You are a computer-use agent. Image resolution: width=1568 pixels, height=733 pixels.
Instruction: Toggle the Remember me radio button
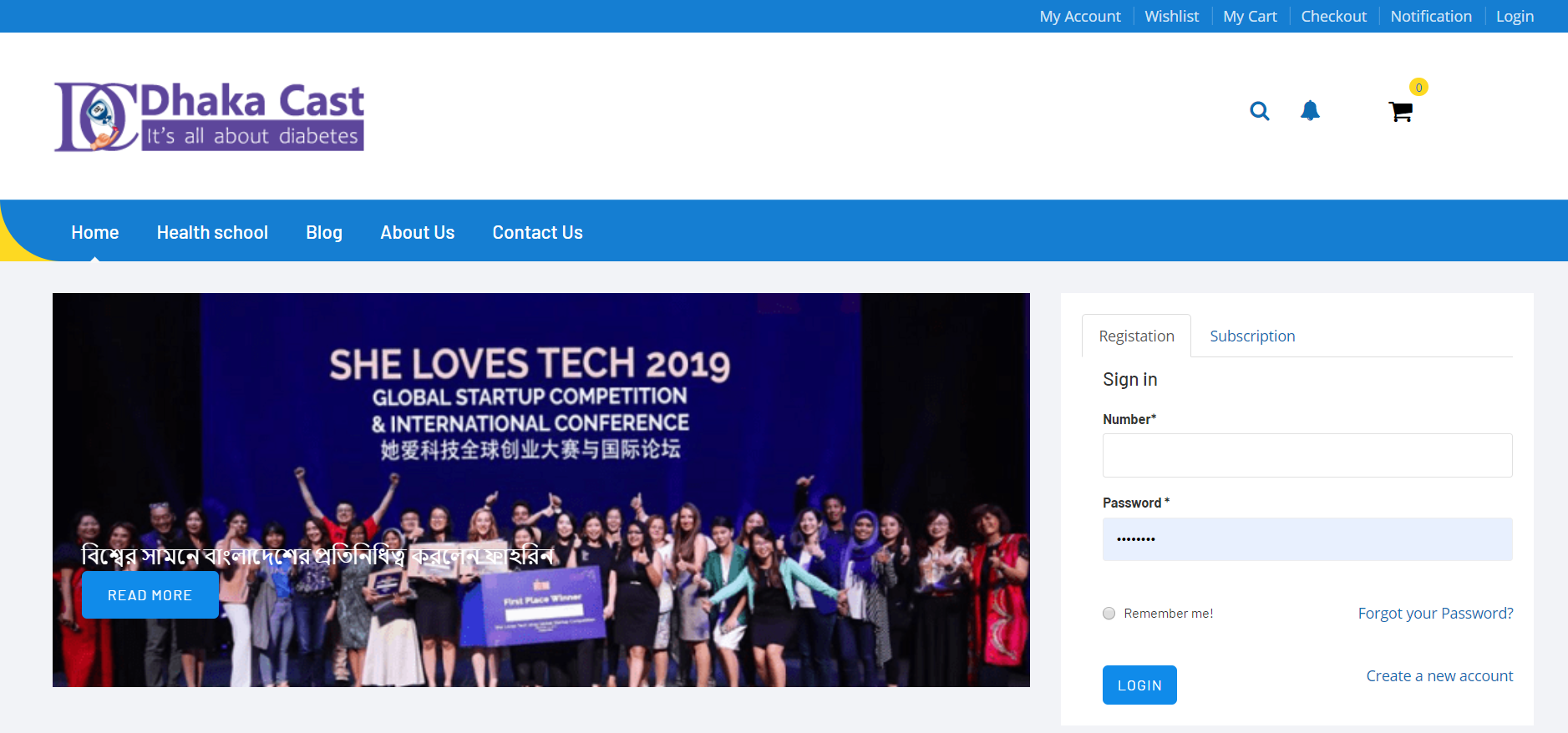(1109, 614)
